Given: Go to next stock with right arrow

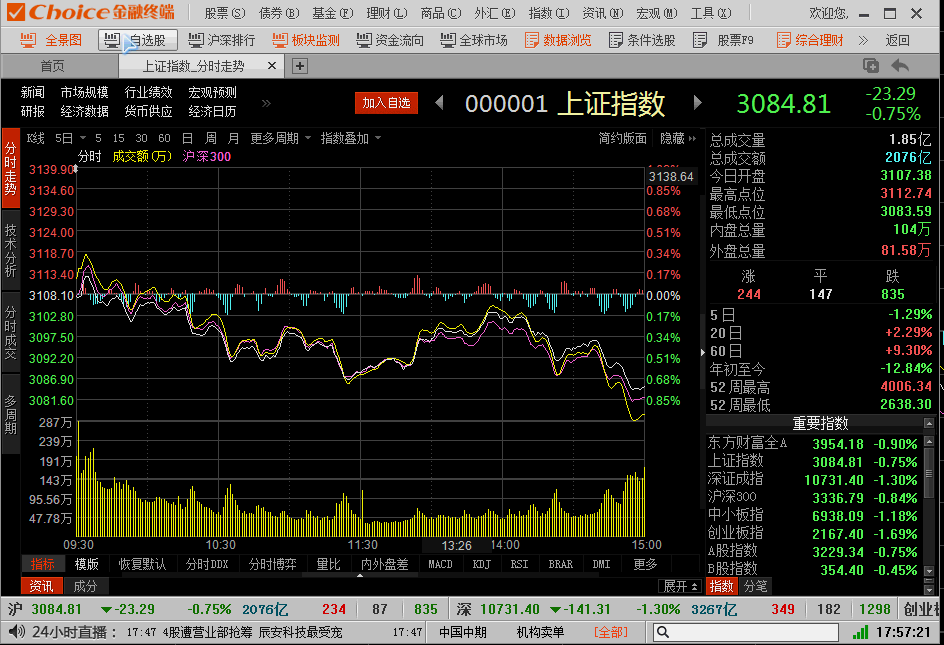Looking at the screenshot, I should pyautogui.click(x=698, y=103).
